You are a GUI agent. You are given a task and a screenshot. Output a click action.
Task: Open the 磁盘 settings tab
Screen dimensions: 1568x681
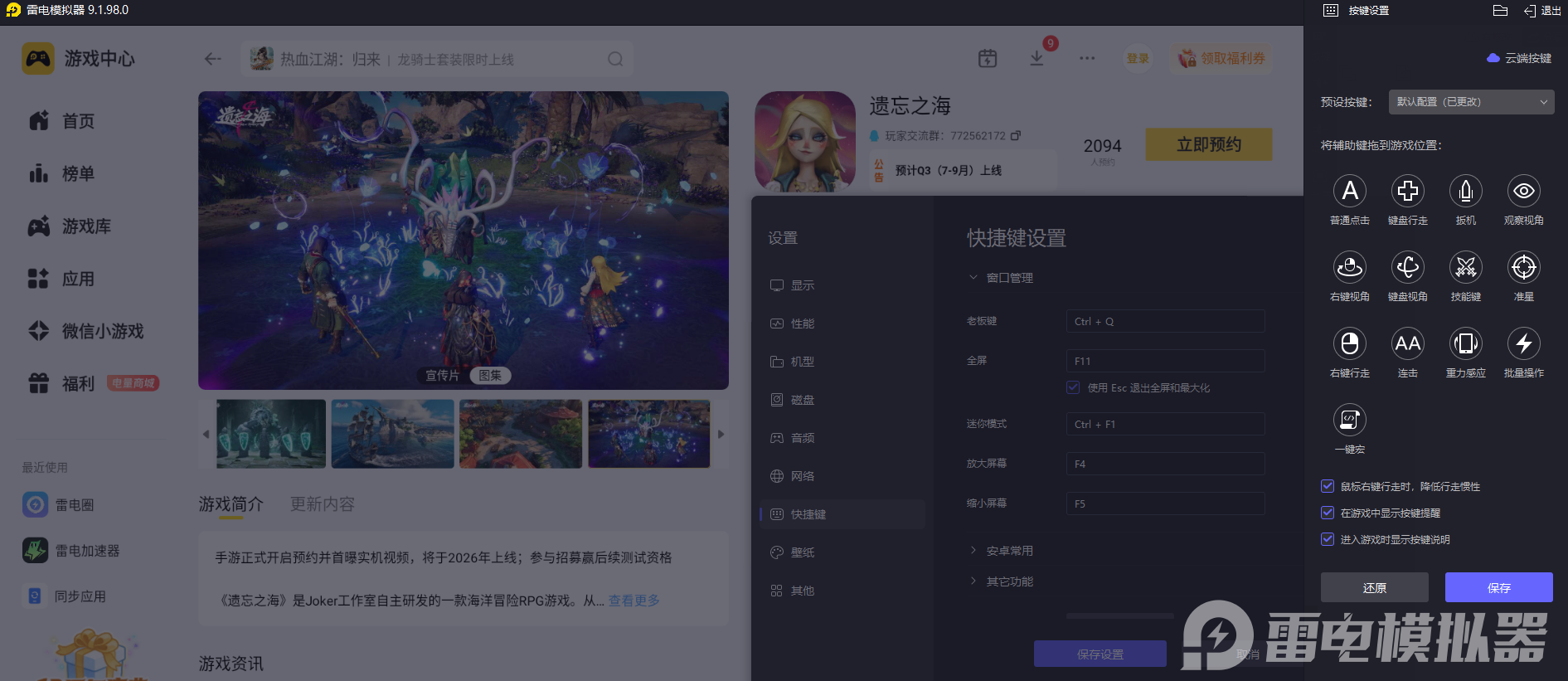tap(842, 400)
